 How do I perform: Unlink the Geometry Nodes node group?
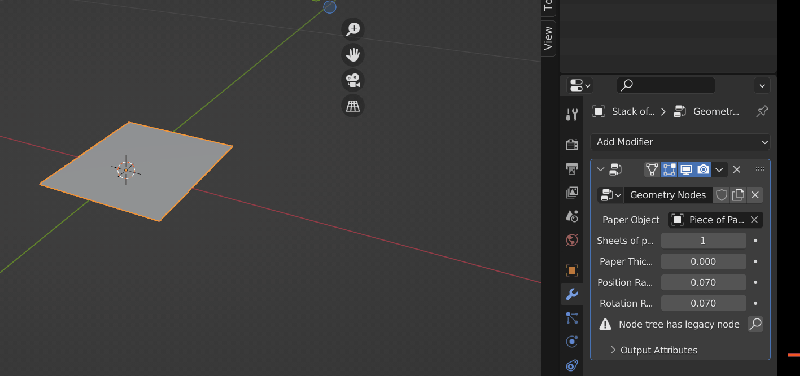click(x=755, y=195)
